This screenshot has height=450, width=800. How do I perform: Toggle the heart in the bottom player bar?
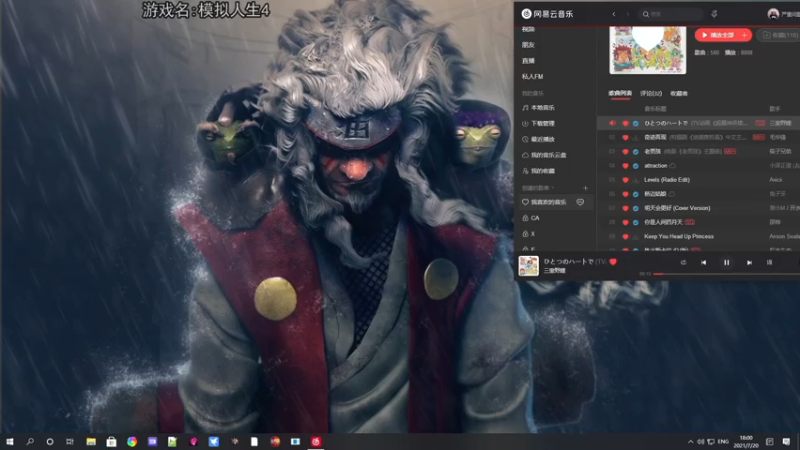[x=613, y=262]
